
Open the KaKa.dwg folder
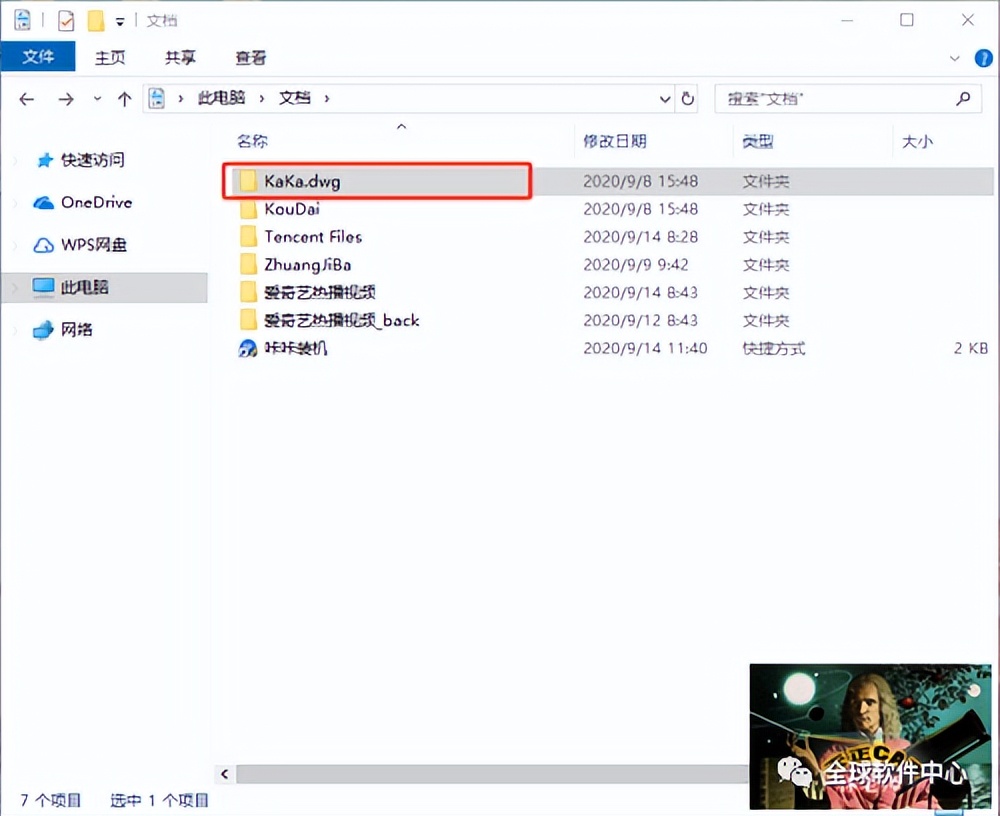[300, 182]
